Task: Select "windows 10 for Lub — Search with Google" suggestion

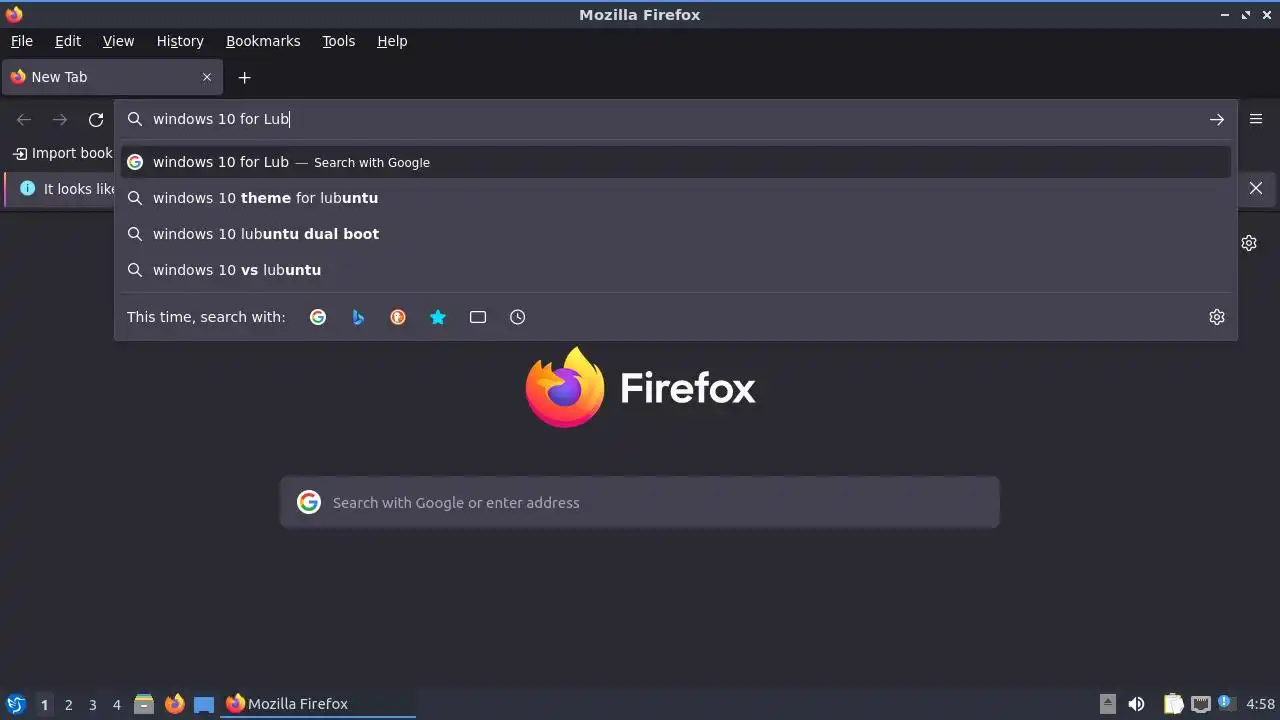Action: coord(675,162)
